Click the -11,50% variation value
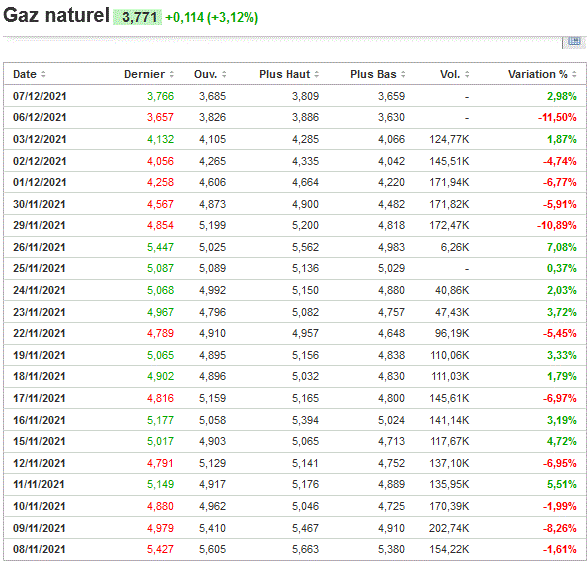The height and width of the screenshot is (561, 587). click(x=557, y=118)
